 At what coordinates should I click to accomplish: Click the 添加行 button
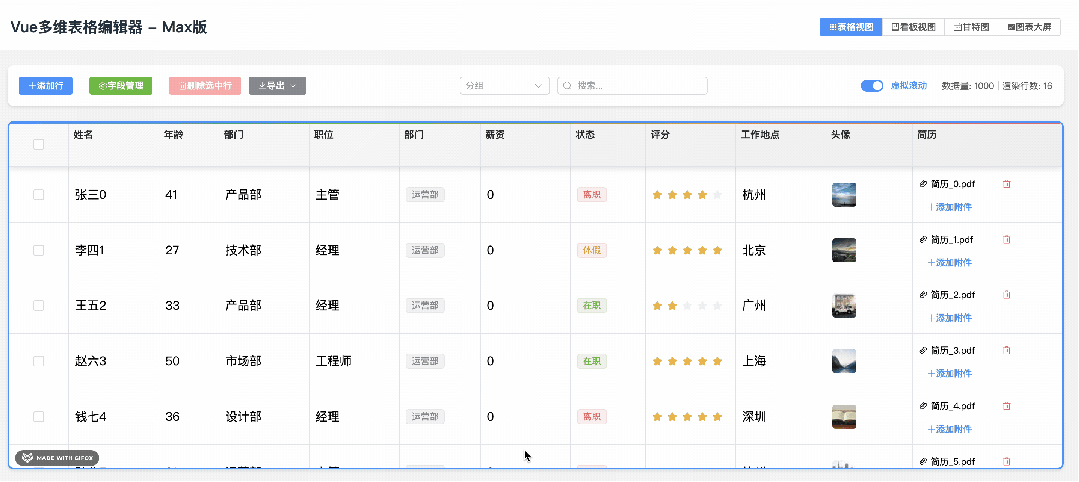[x=46, y=86]
